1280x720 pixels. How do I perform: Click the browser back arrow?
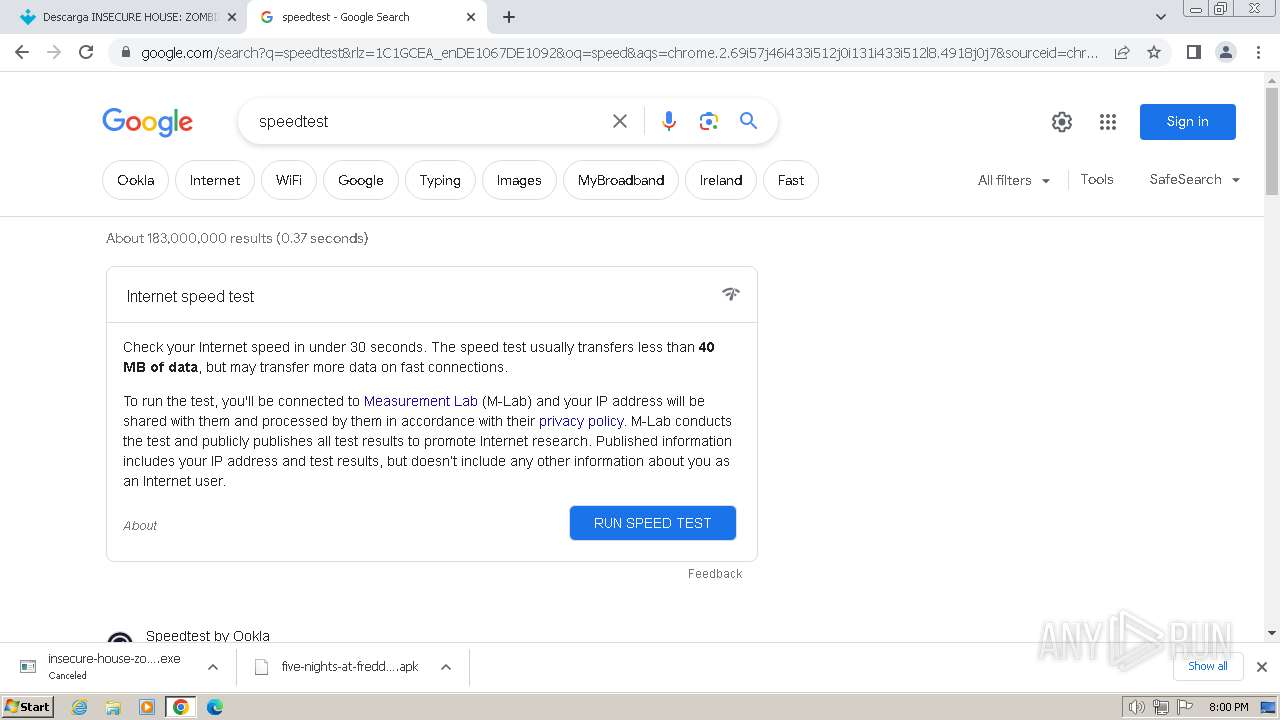(22, 52)
